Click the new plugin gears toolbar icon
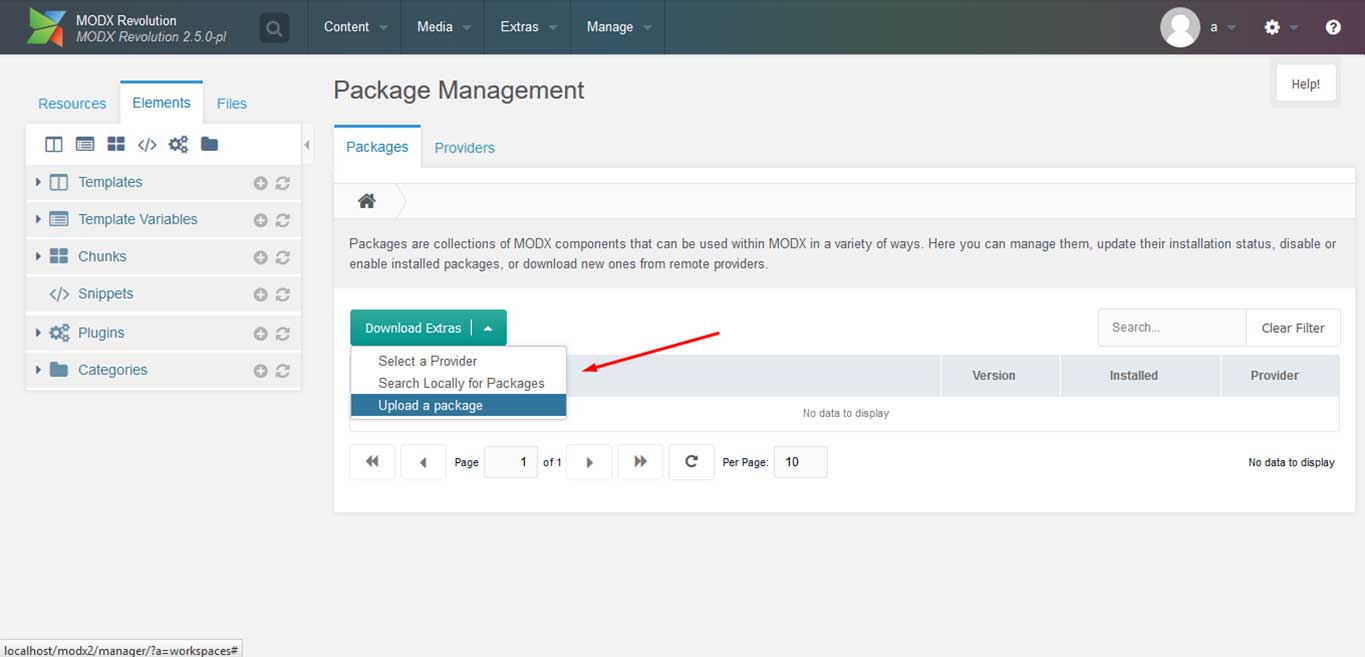This screenshot has width=1365, height=657. point(178,145)
